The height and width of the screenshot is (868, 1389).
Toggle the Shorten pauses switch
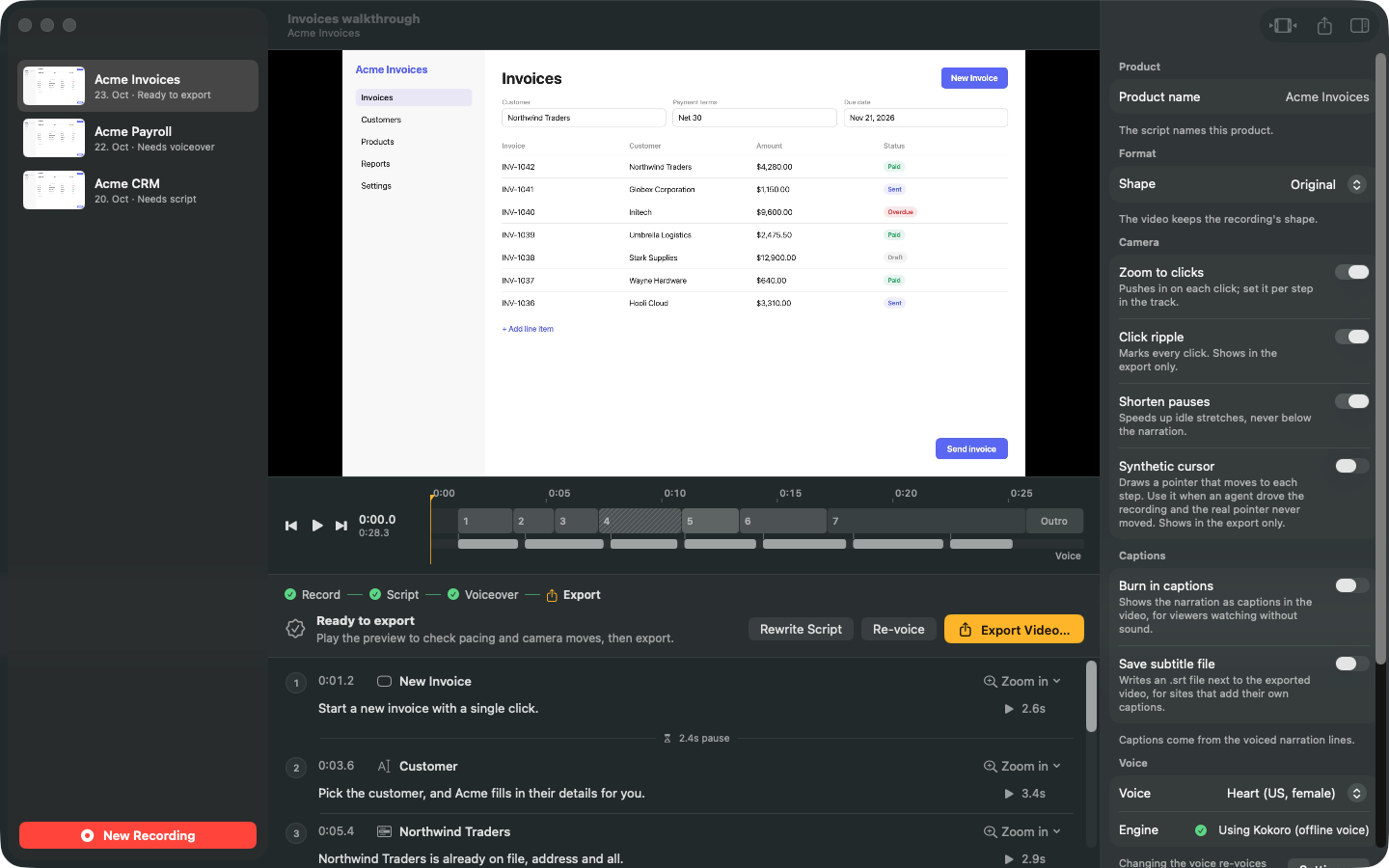click(x=1352, y=401)
